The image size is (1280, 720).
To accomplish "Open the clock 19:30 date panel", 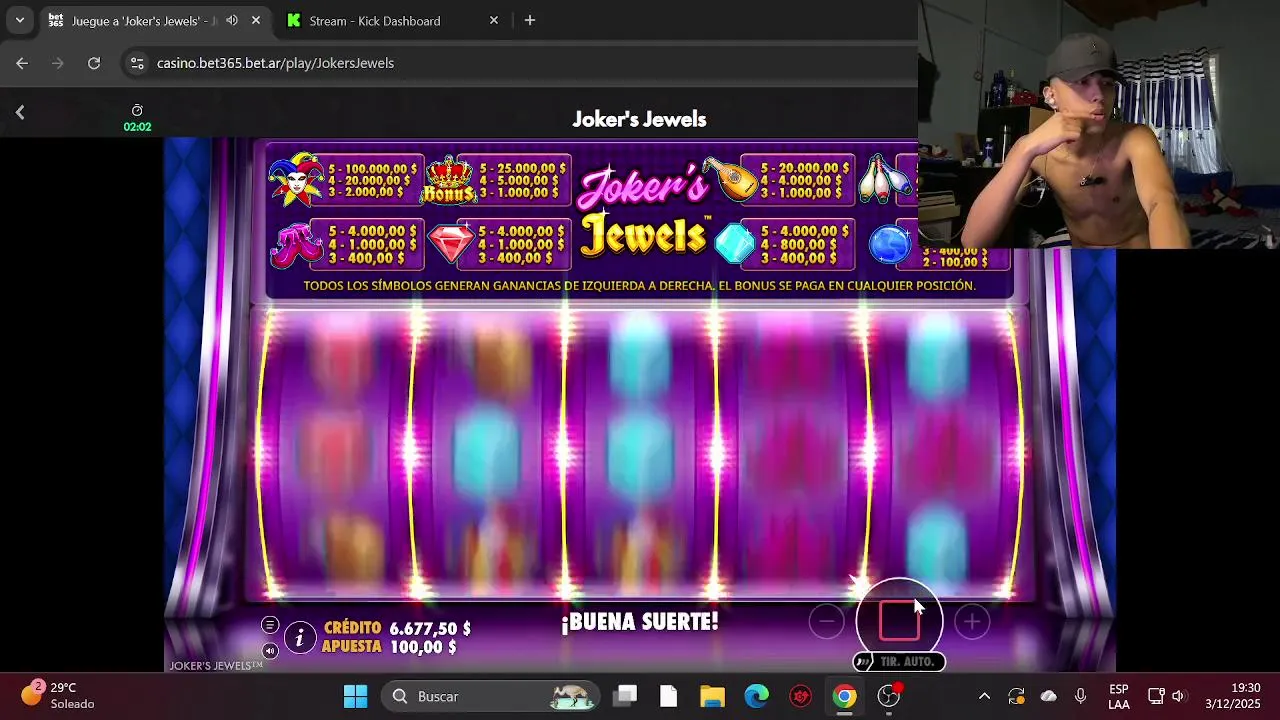I will point(1233,696).
